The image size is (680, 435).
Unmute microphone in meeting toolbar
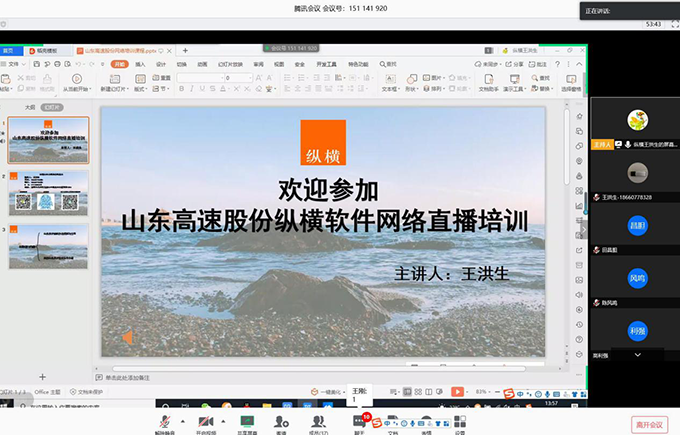pyautogui.click(x=162, y=422)
